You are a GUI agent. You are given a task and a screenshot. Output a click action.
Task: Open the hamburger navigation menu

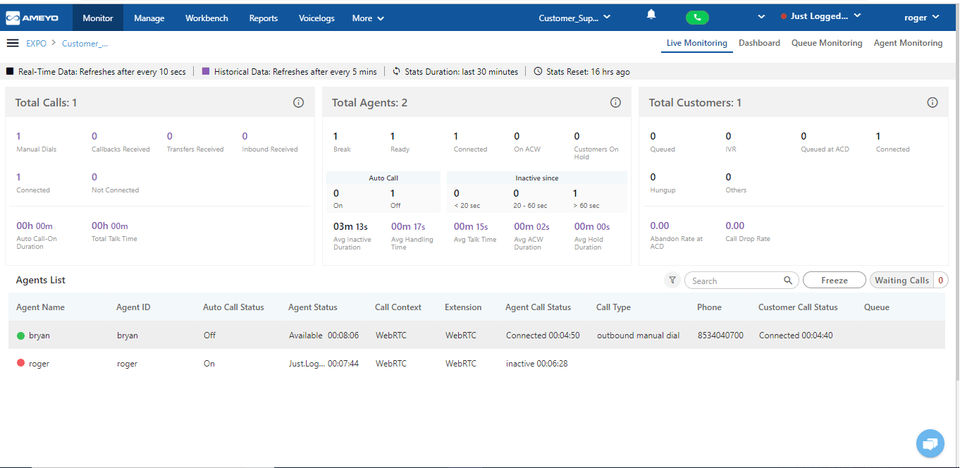(13, 43)
